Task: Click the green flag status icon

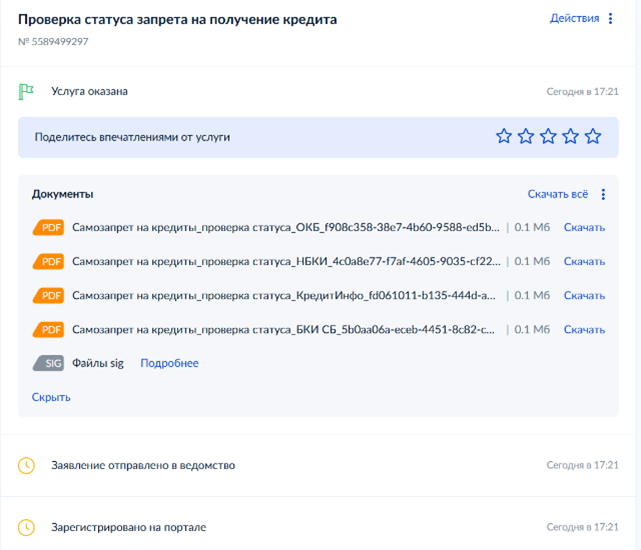Action: (27, 92)
